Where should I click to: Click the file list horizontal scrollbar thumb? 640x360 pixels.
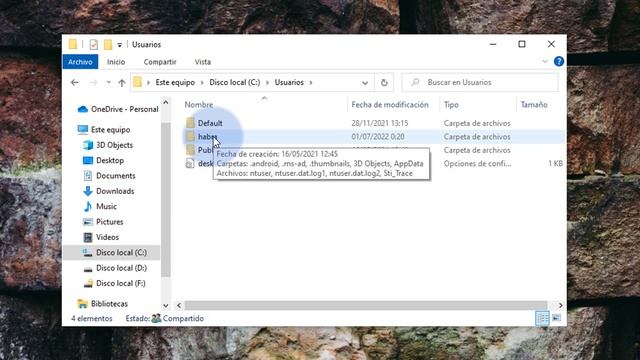pos(366,305)
